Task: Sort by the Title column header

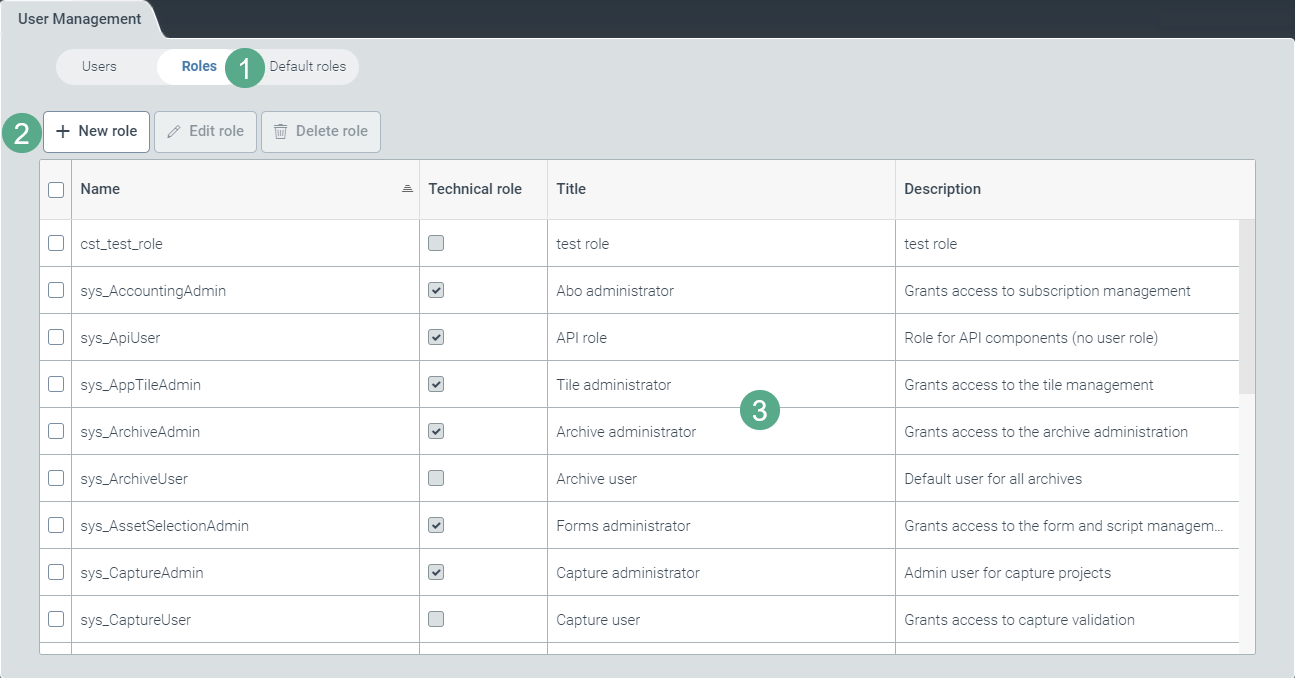Action: pos(571,189)
